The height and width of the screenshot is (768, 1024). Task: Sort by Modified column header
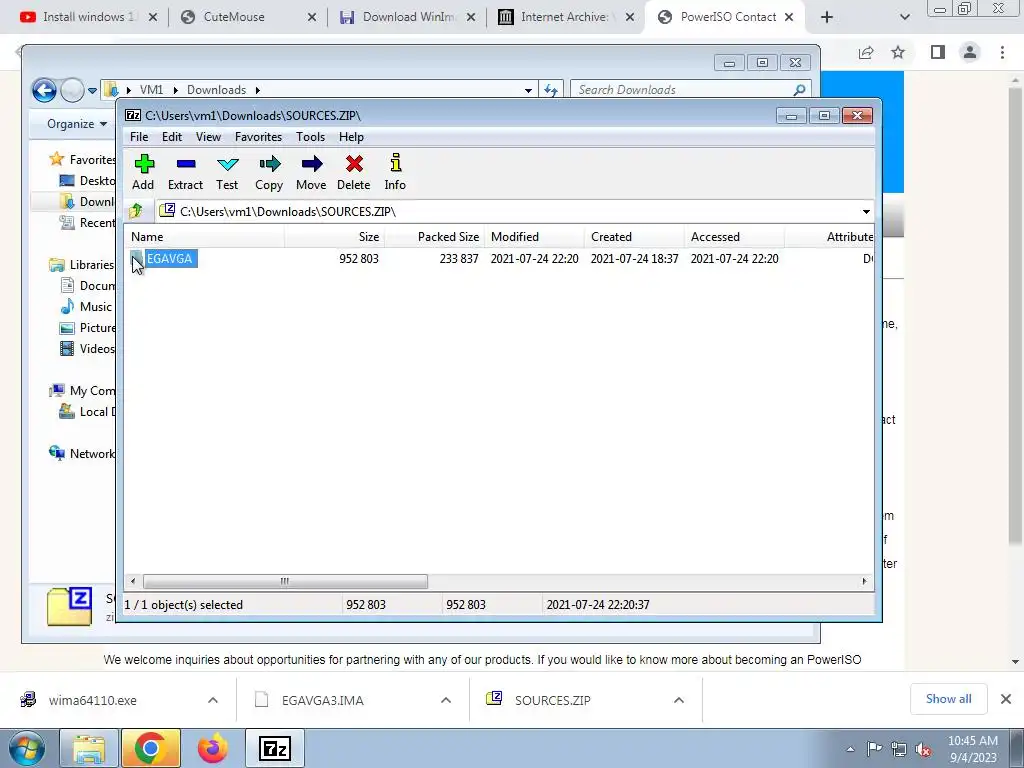(x=534, y=237)
